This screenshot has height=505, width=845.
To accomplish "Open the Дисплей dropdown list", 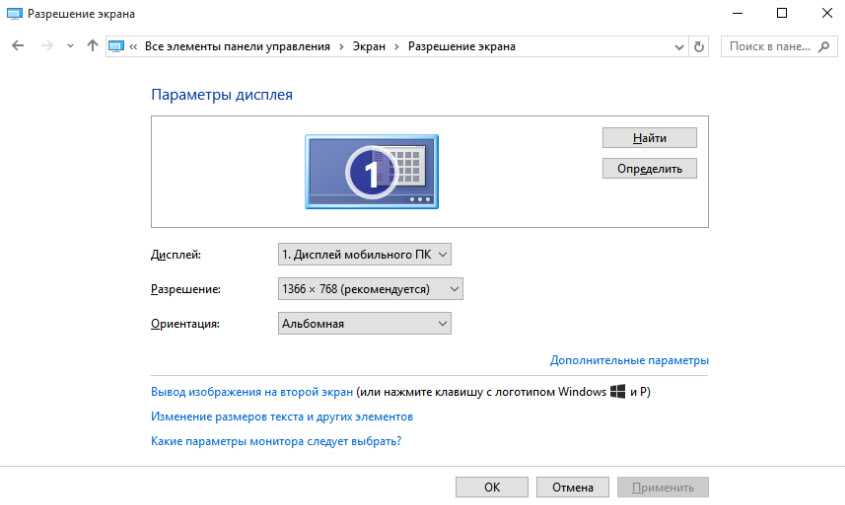I will tap(364, 255).
